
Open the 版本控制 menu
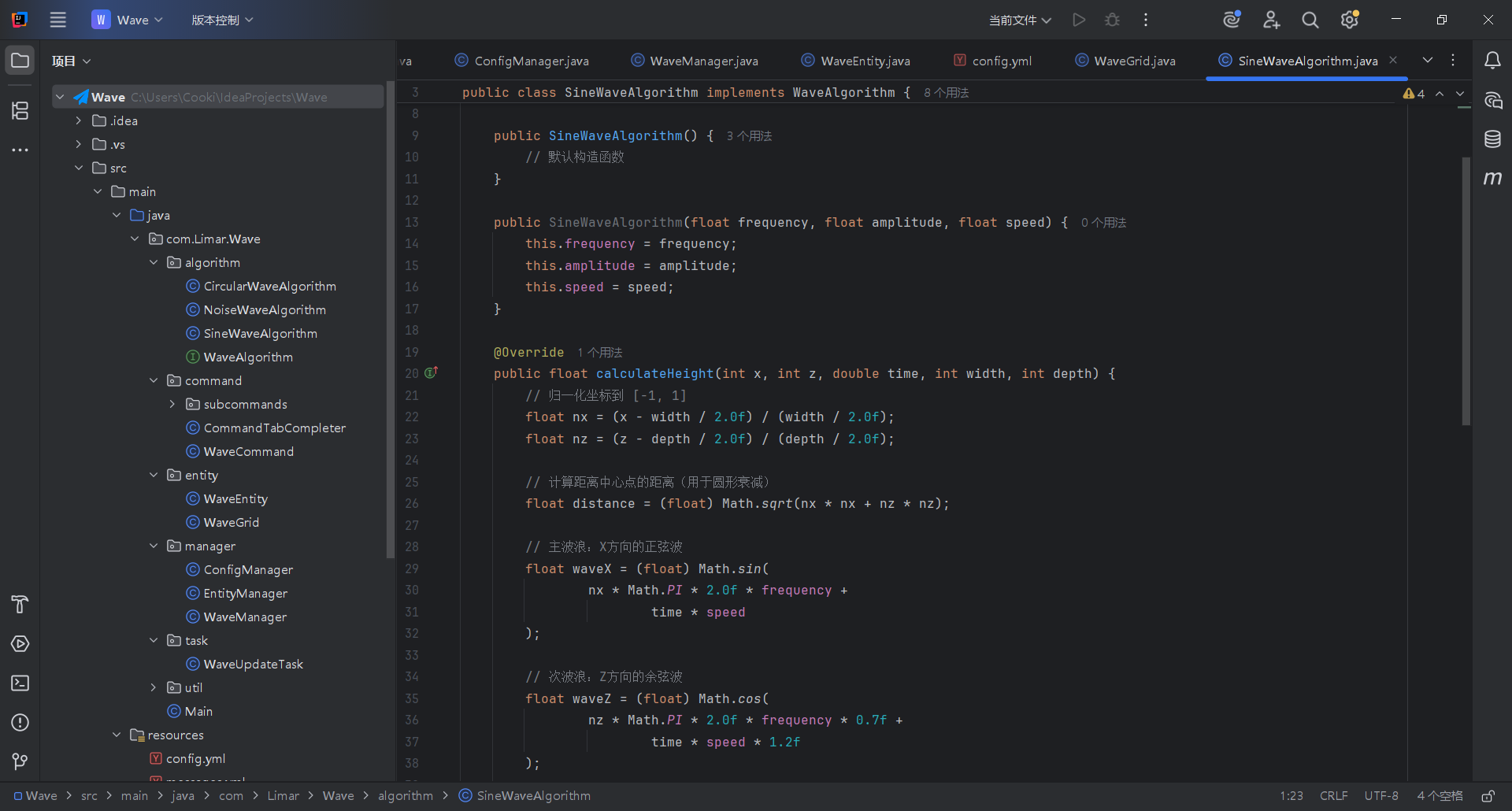point(222,20)
